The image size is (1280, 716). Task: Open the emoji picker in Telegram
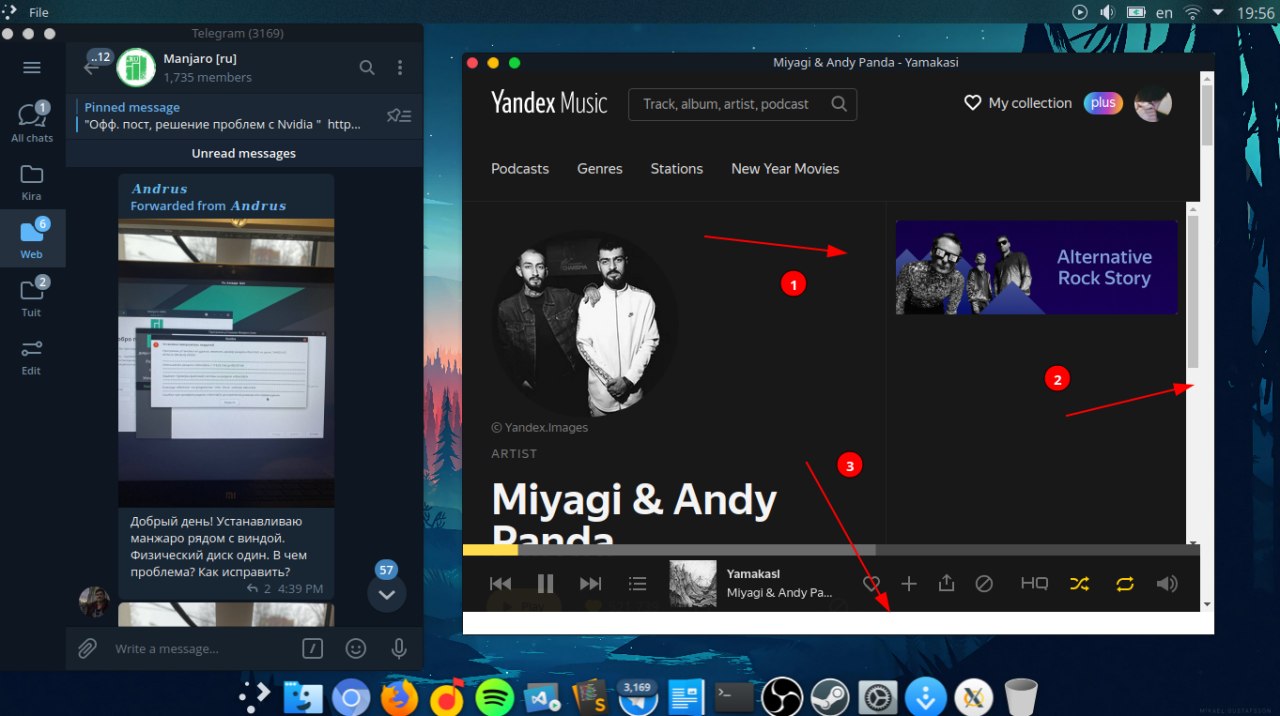[x=356, y=648]
